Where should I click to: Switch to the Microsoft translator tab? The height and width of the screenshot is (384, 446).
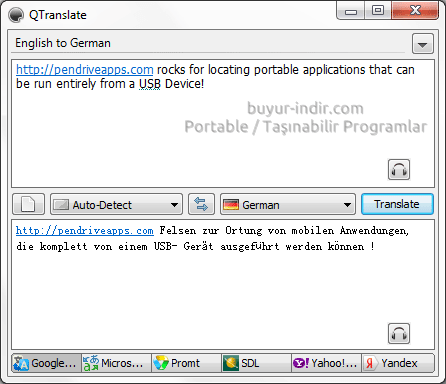(x=116, y=363)
